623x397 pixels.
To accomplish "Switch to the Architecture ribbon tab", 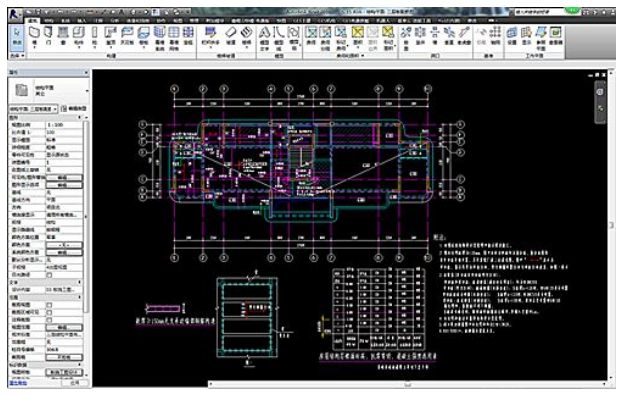I will (x=32, y=21).
